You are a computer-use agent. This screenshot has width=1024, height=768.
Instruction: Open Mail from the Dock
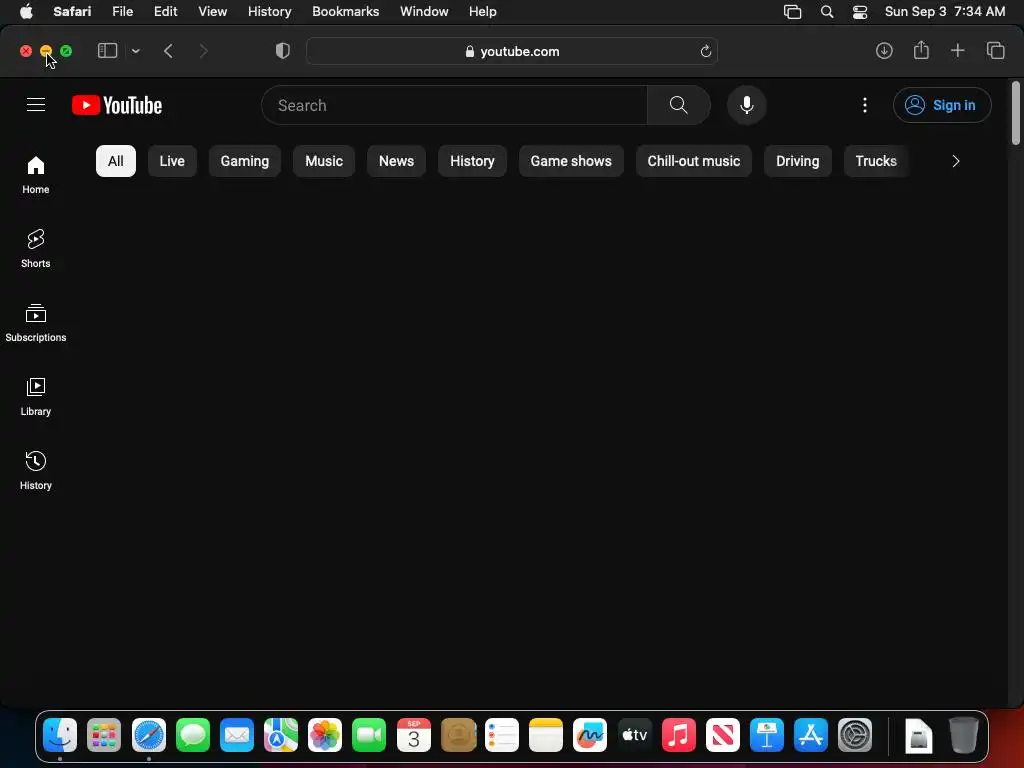coord(236,735)
